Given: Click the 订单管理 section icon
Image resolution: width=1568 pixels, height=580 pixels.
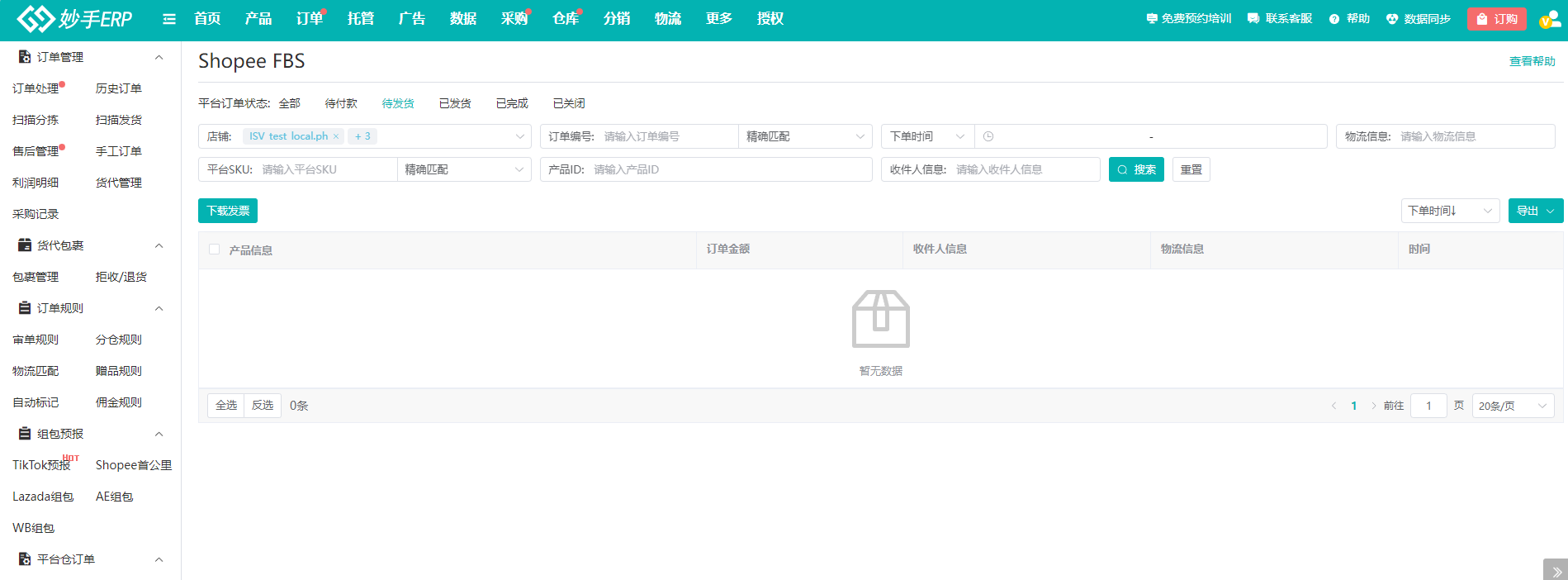Looking at the screenshot, I should click(x=25, y=57).
